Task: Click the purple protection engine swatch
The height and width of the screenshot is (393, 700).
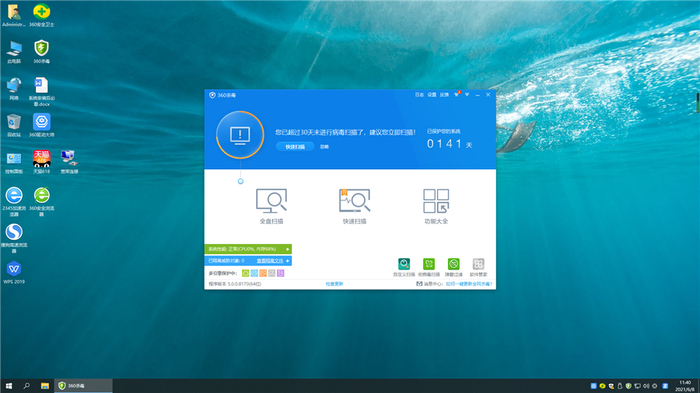Action: click(x=280, y=273)
